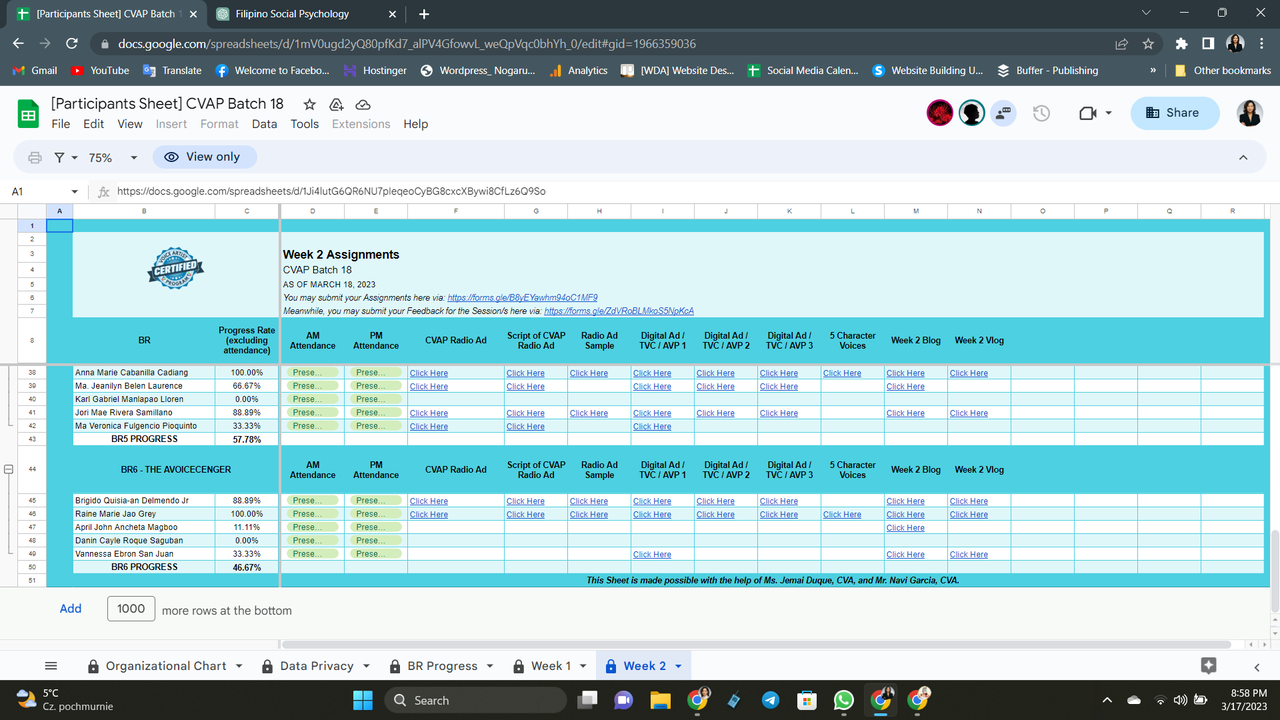Screen dimensions: 1280x720
Task: Open the all sheets hamburger list
Action: [x=52, y=666]
